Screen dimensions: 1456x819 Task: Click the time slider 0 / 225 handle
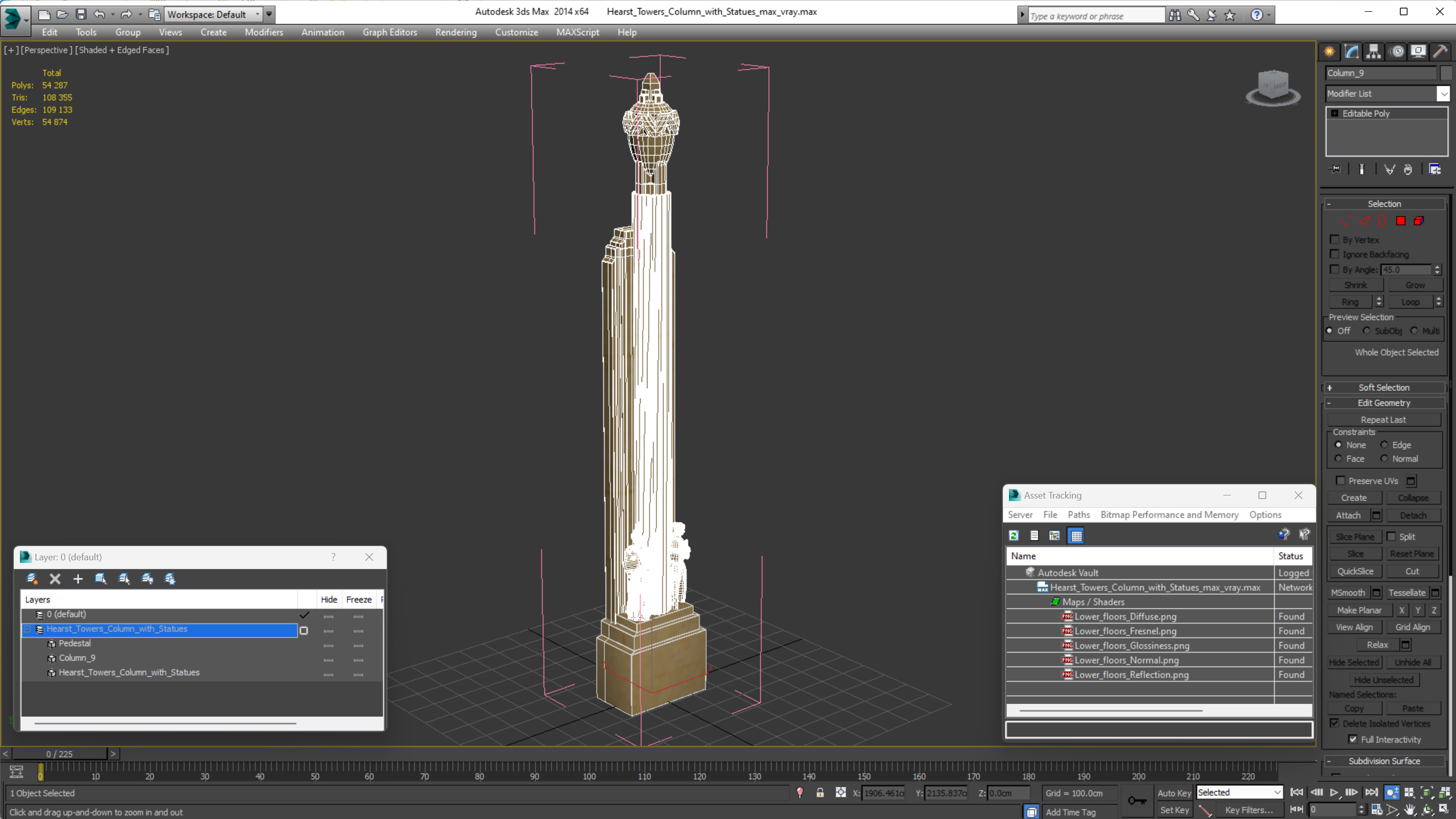tap(59, 754)
